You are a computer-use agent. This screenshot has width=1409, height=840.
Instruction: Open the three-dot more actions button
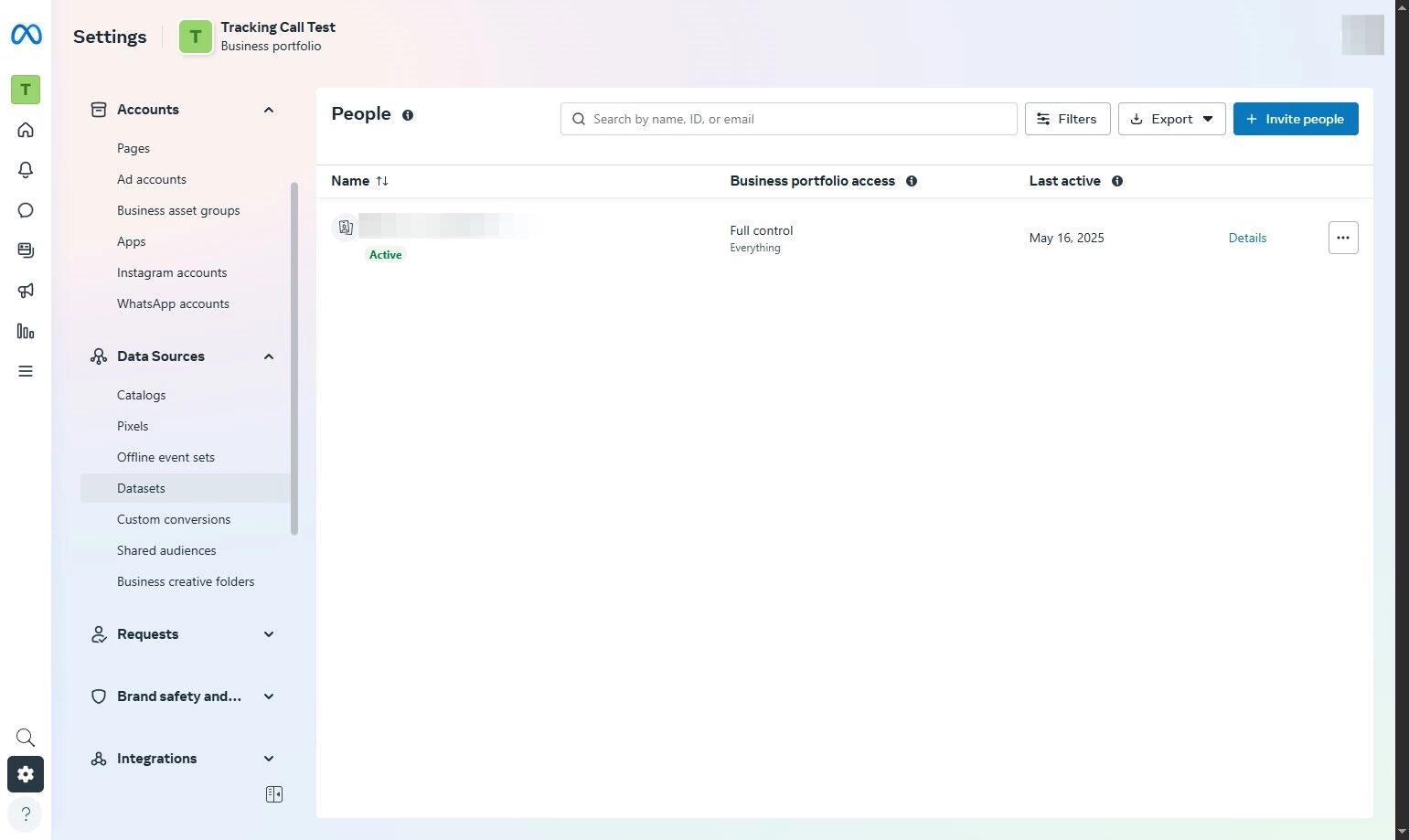(x=1343, y=238)
